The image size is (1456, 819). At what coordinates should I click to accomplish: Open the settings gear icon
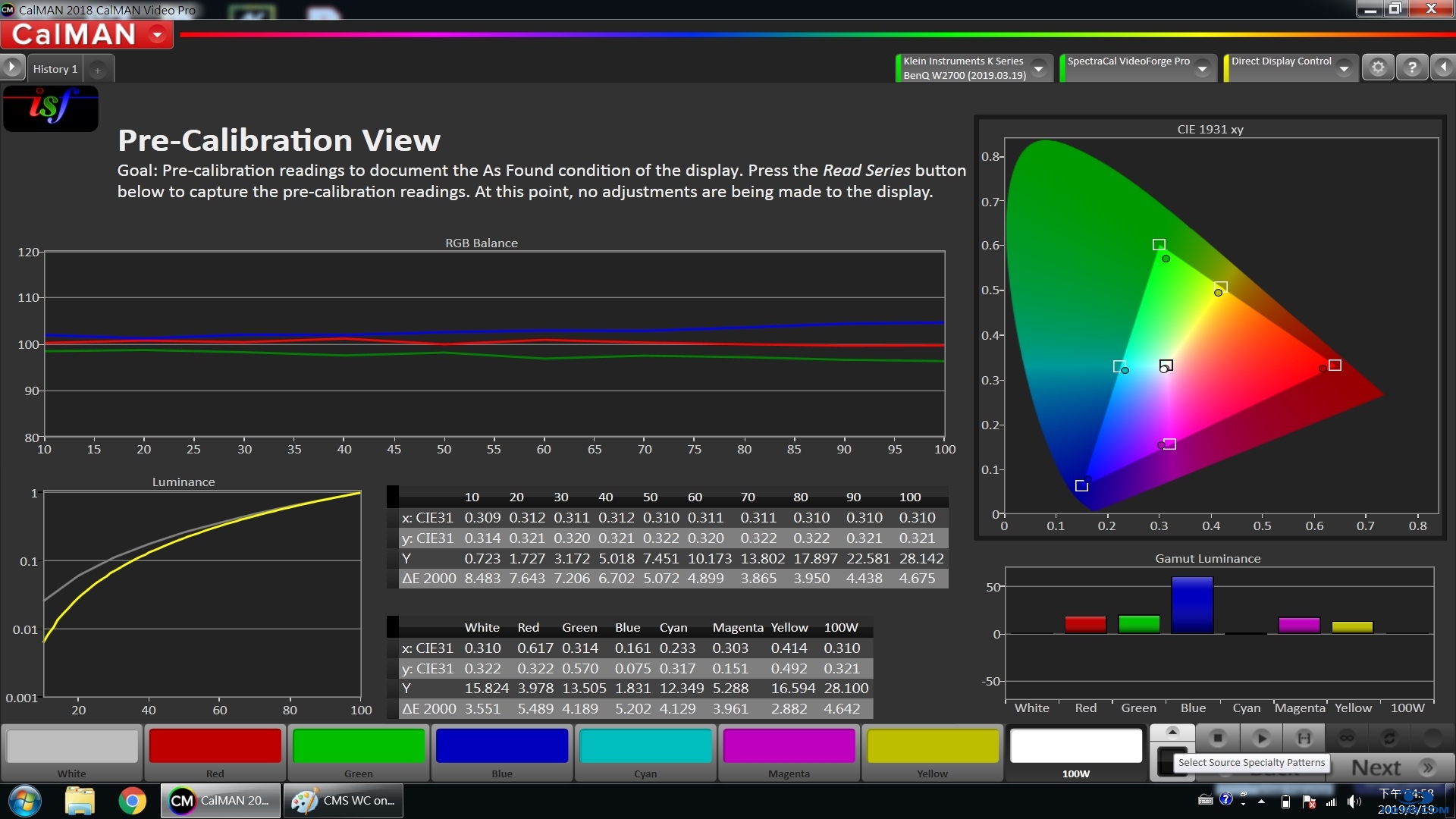[x=1378, y=67]
